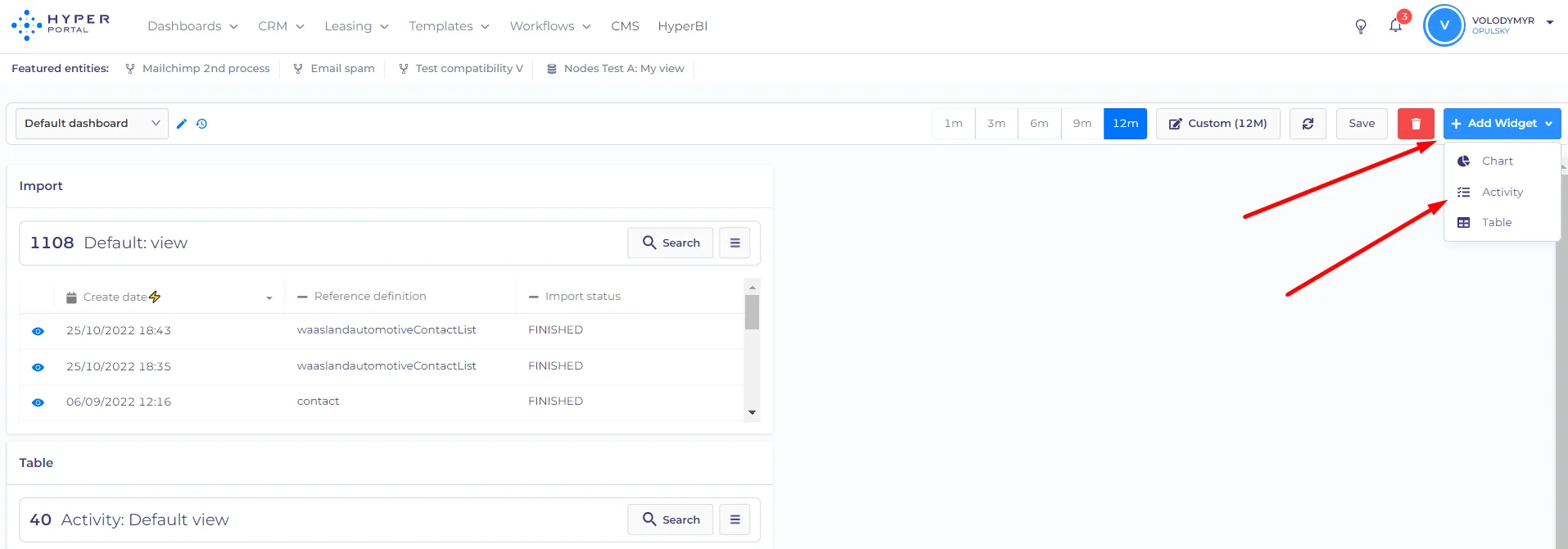Click the Import table vertical scrollbar thumb
The image size is (1568, 549).
point(752,312)
